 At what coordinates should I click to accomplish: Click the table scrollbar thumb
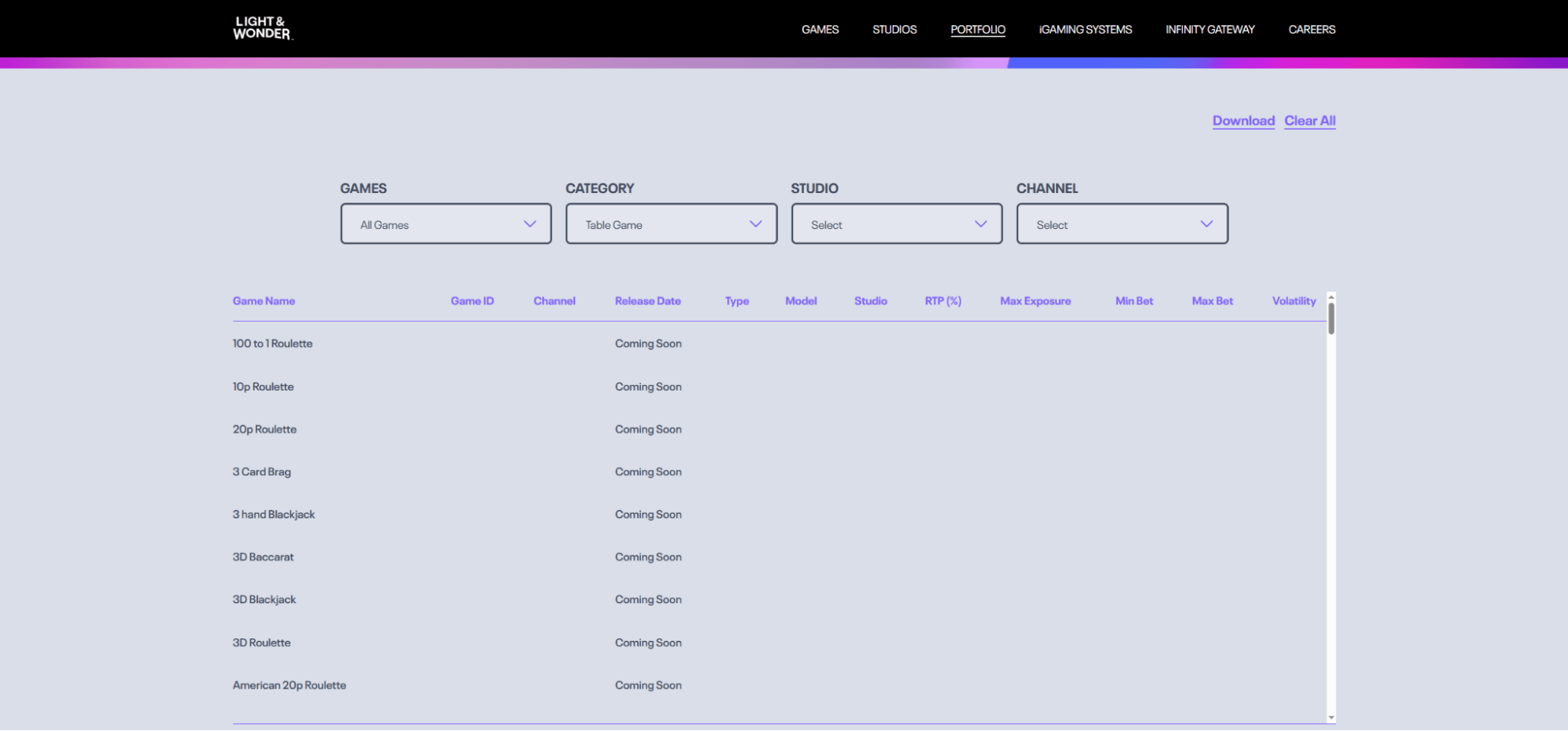point(1331,318)
